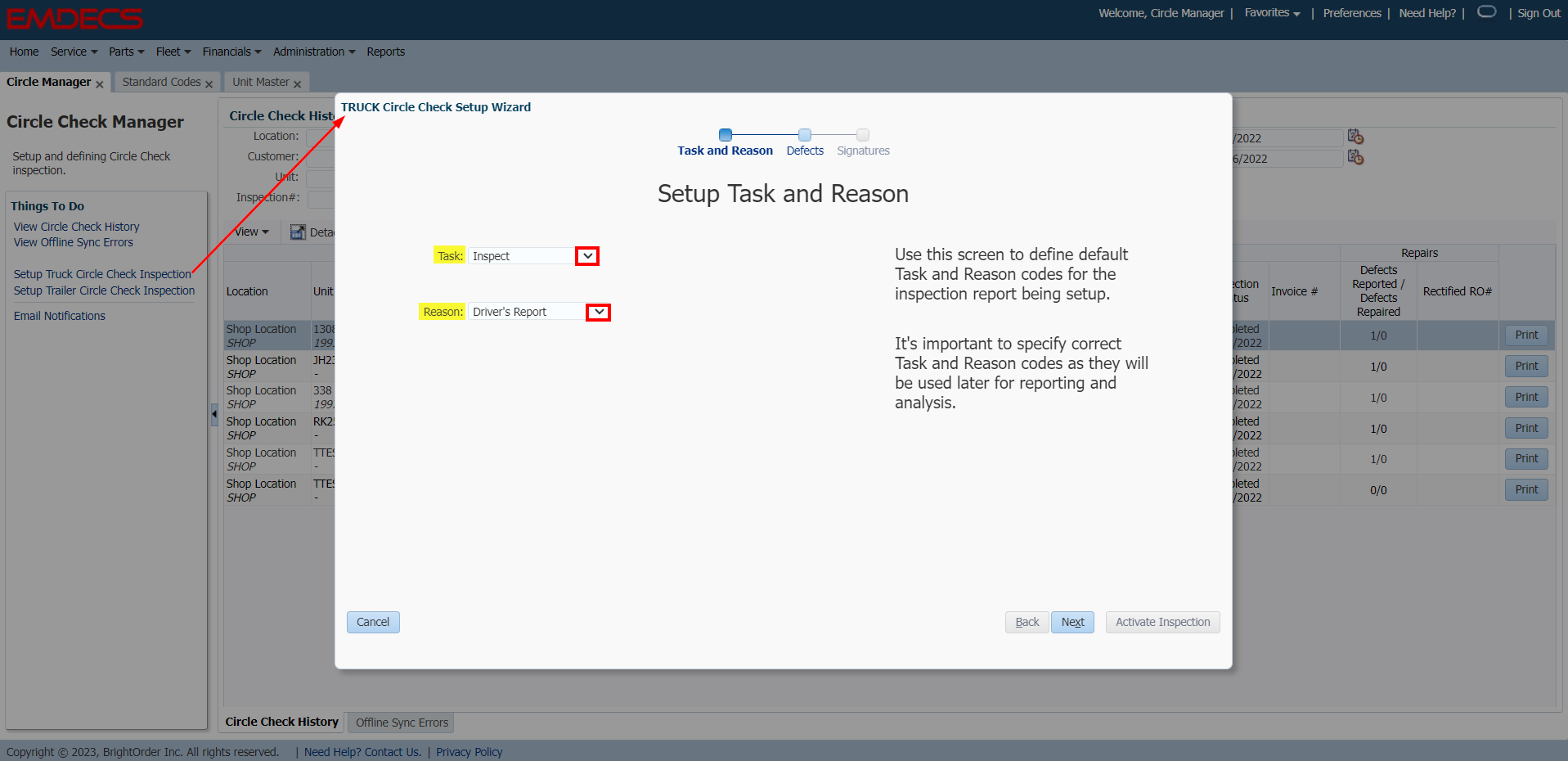1568x761 pixels.
Task: Open the upper date picker calendar icon
Action: [x=1355, y=137]
